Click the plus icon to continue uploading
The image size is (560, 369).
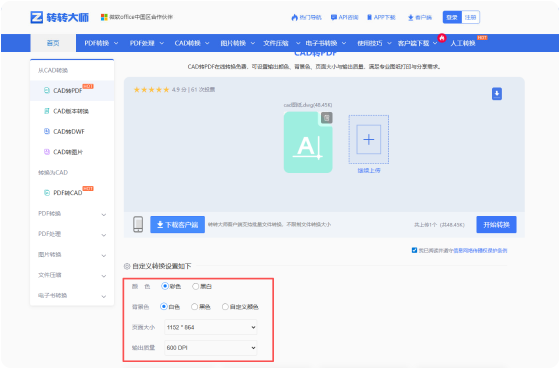pos(369,139)
